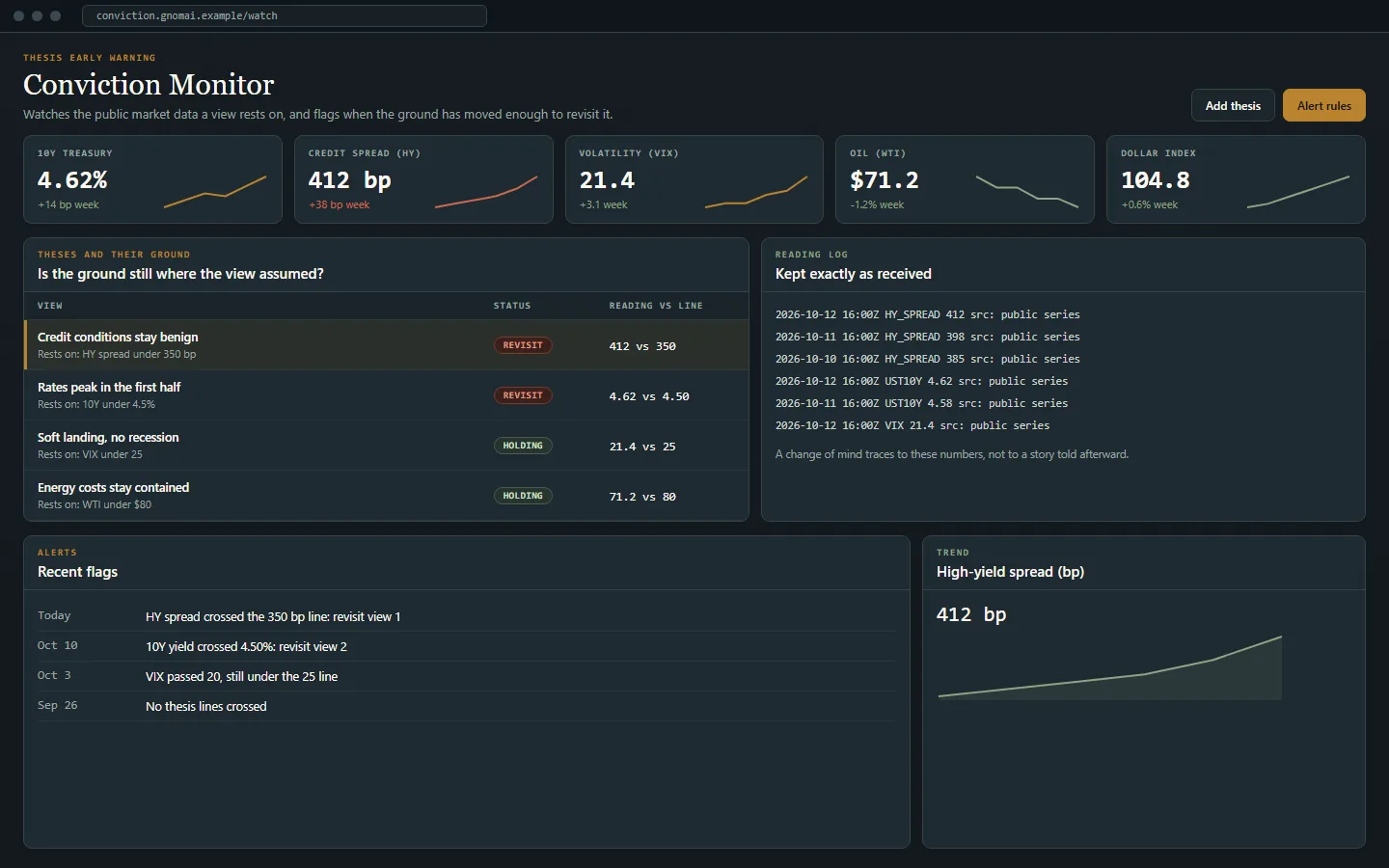
Task: Select the Credit Spread (HY) card
Action: tap(423, 179)
